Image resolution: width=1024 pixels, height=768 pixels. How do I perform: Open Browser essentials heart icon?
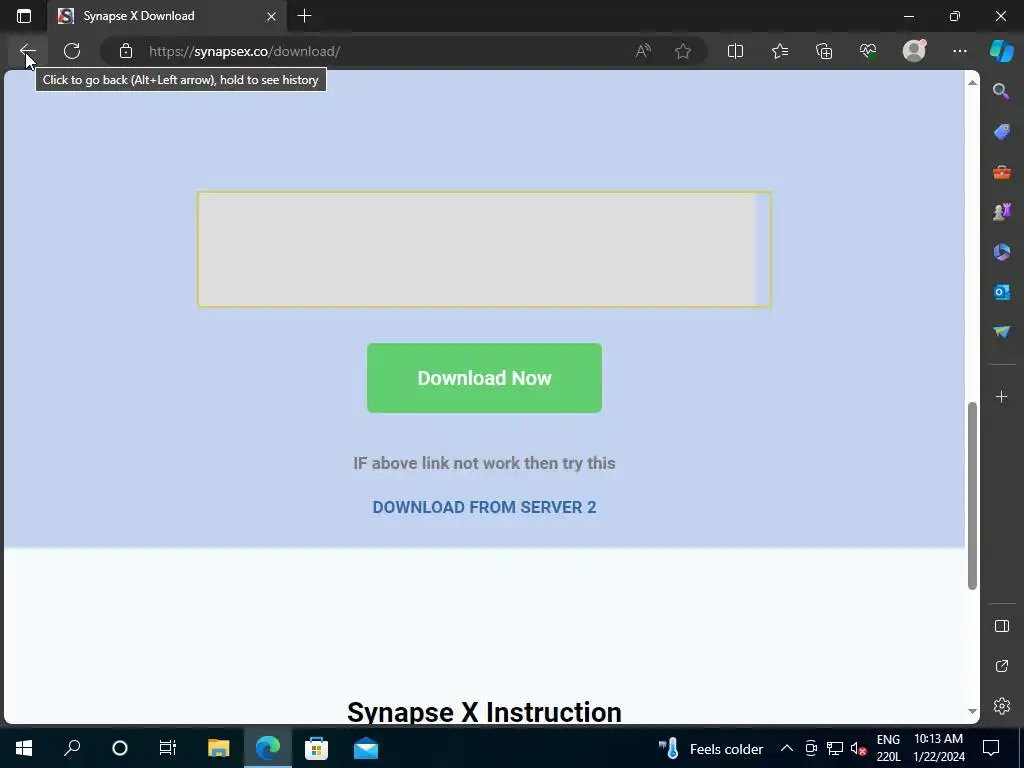869,51
